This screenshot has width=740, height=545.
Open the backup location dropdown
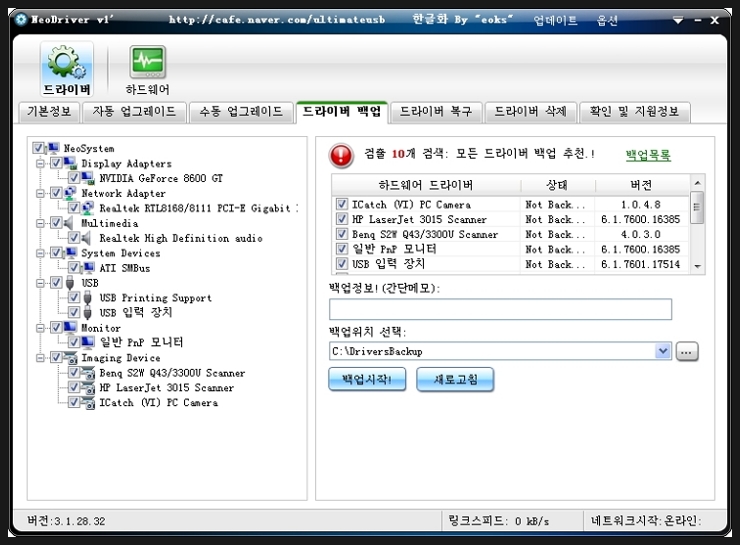662,351
